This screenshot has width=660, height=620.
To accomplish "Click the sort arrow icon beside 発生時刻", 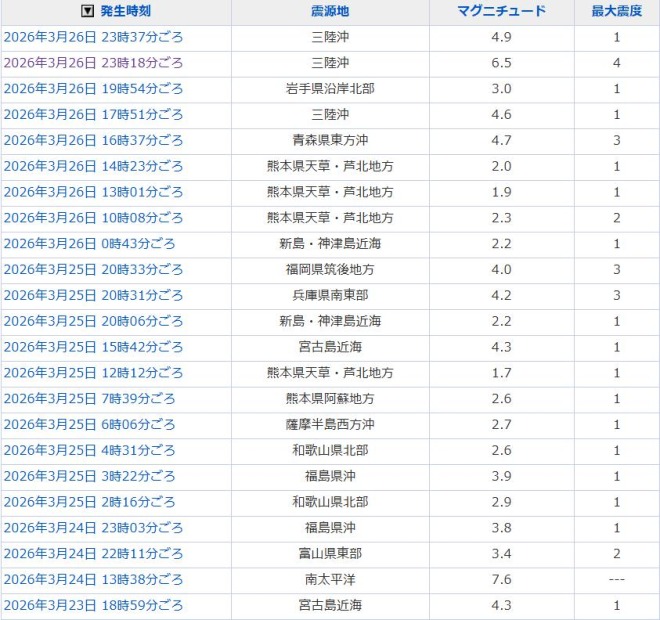I will [x=88, y=11].
